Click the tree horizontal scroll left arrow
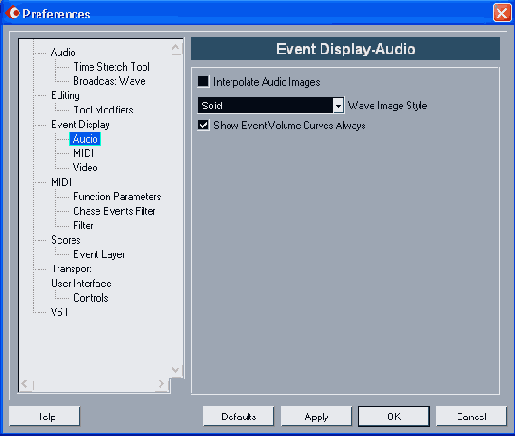The height and width of the screenshot is (436, 515). pos(24,384)
